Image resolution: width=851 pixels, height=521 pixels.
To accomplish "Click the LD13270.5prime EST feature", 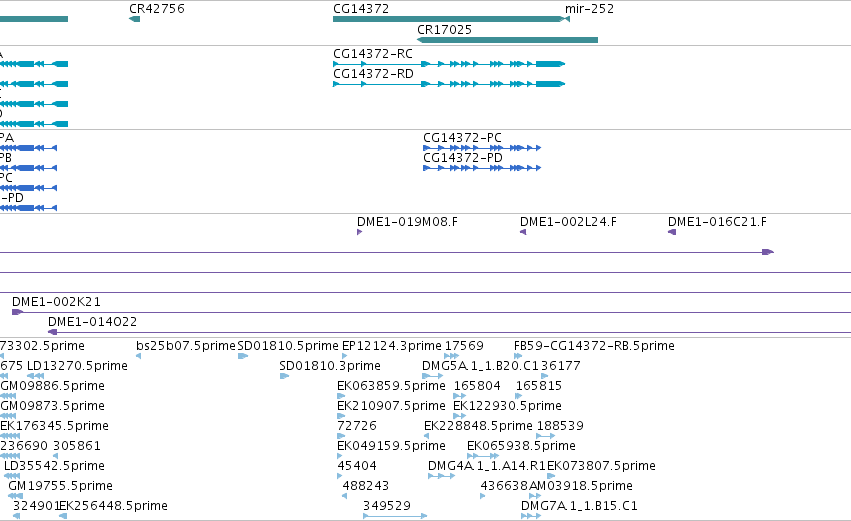I will 35,376.
